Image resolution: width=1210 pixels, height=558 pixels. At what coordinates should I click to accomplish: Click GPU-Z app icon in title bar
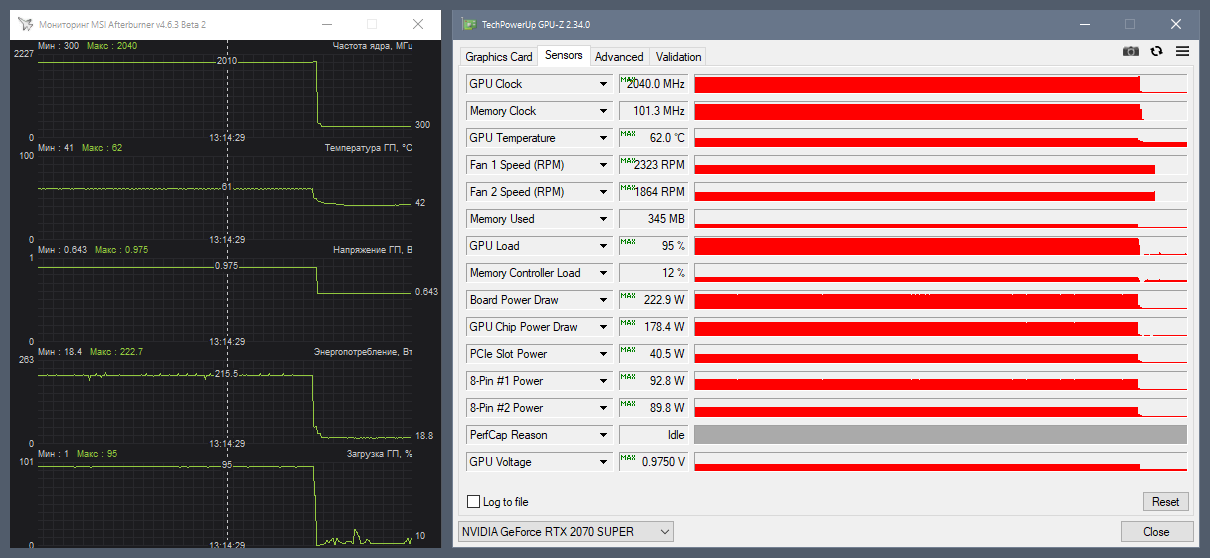[469, 24]
